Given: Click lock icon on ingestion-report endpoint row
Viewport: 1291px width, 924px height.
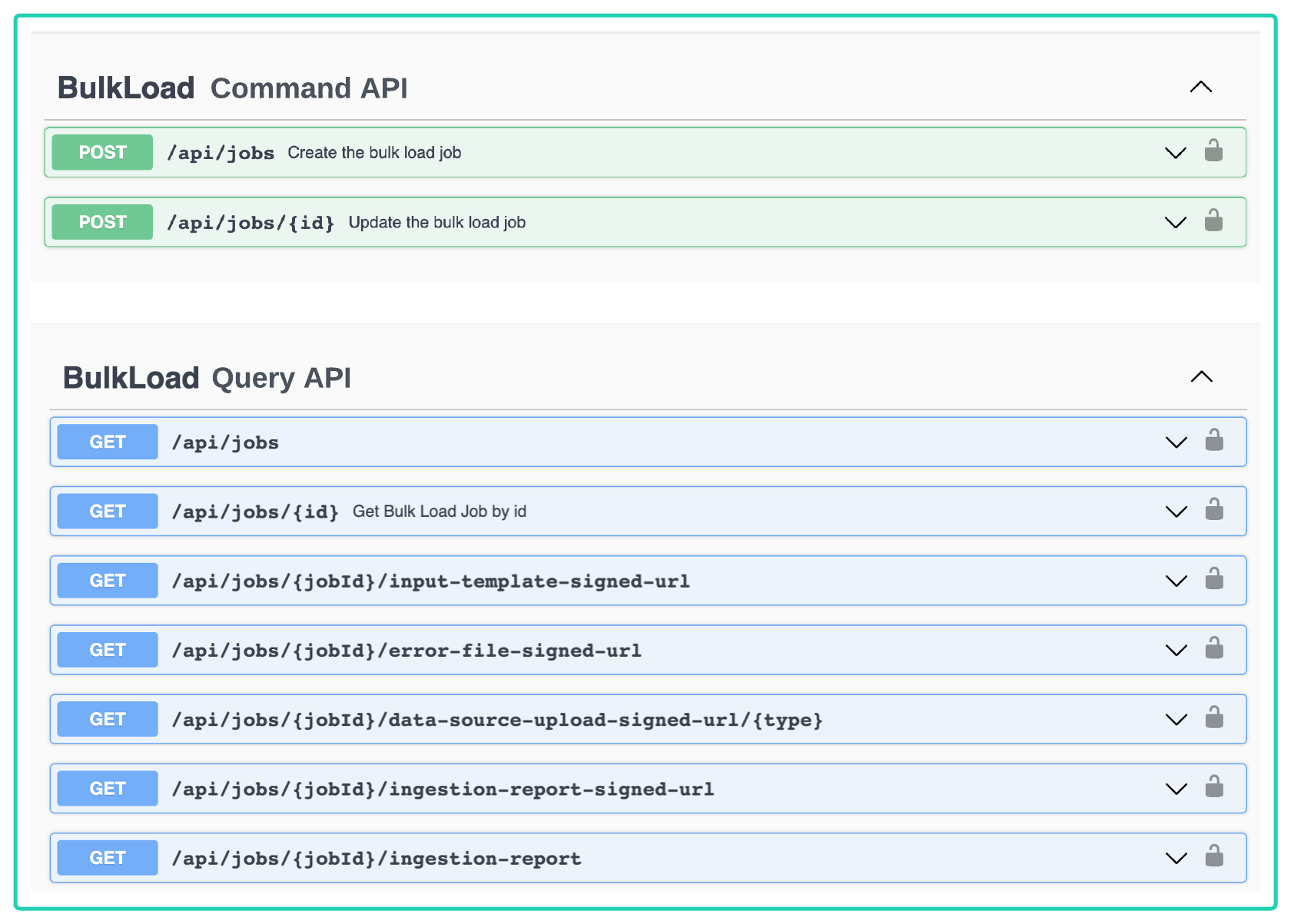Looking at the screenshot, I should 1214,856.
